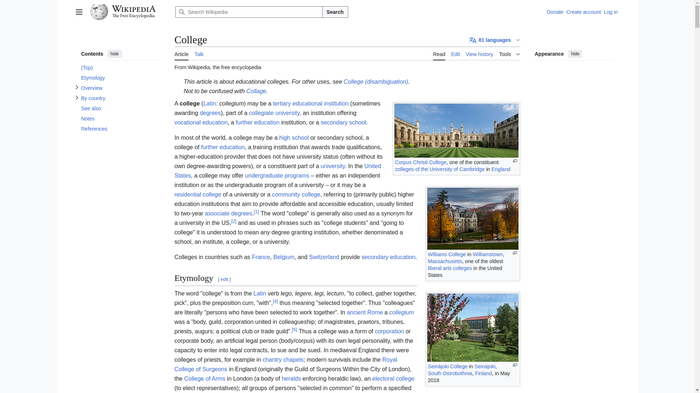Follow the electoral college link
The width and height of the screenshot is (700, 393).
click(393, 379)
